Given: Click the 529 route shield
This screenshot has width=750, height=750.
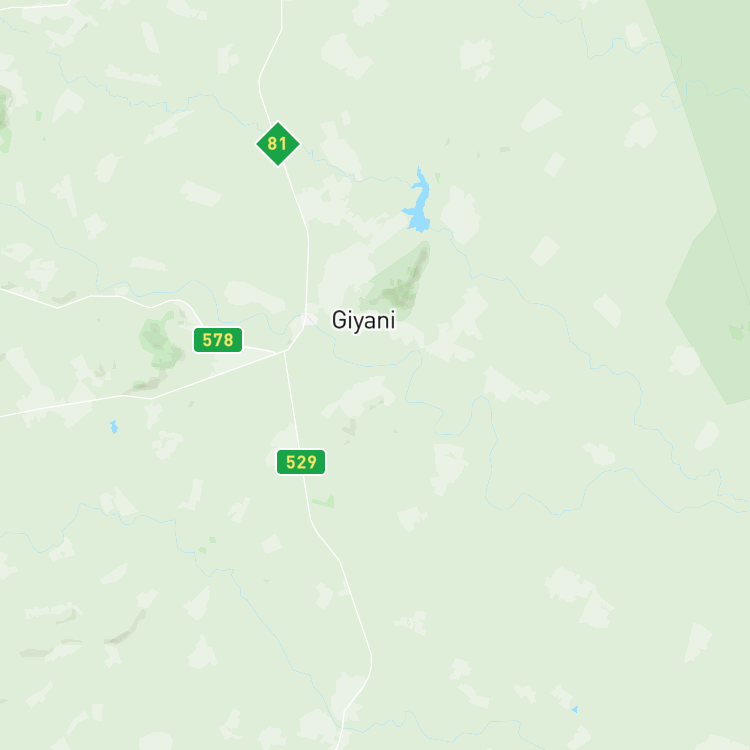Looking at the screenshot, I should (x=301, y=462).
